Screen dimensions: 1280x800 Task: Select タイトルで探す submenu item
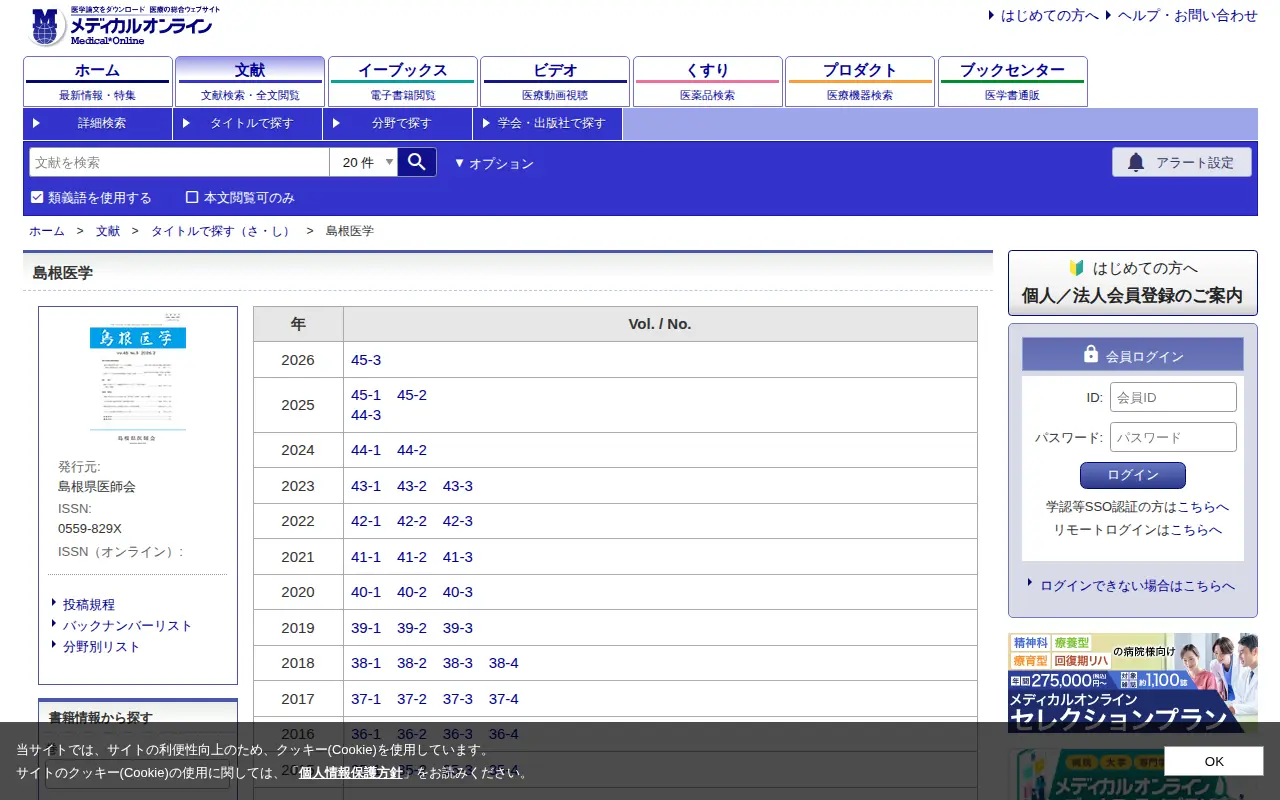(248, 123)
